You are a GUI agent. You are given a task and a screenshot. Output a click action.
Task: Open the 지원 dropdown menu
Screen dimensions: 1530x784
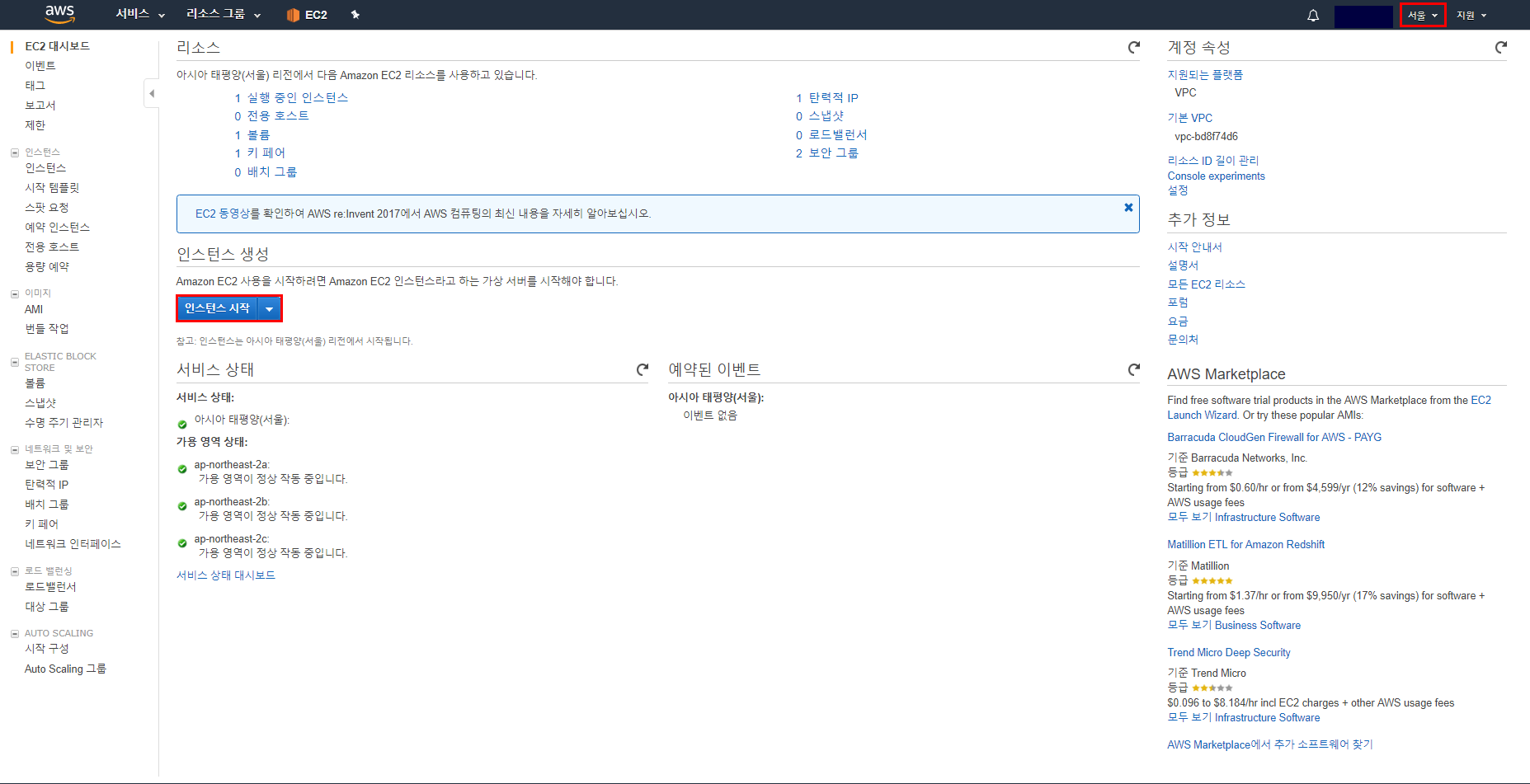tap(1471, 15)
